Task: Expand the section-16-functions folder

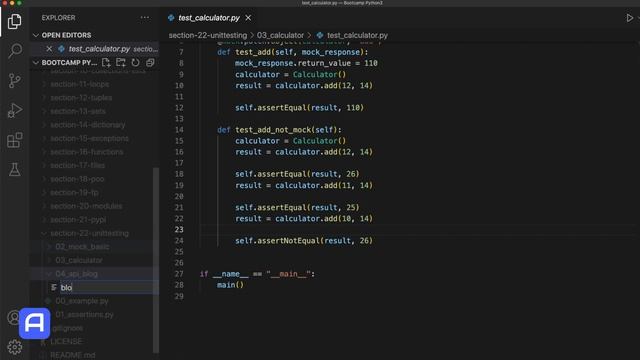Action: [87, 152]
